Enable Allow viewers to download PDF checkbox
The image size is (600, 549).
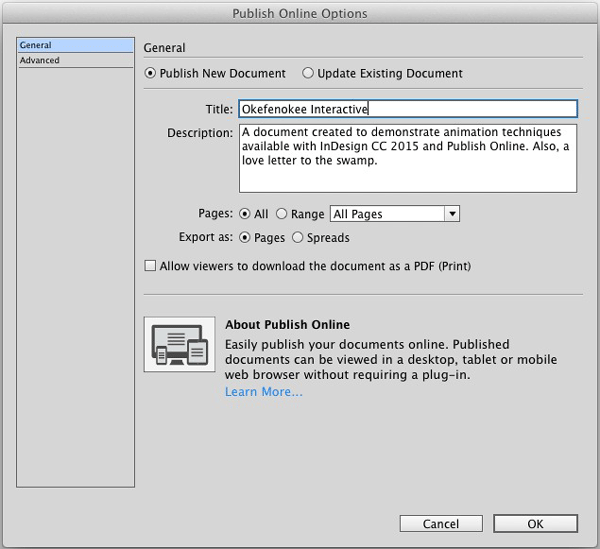(150, 266)
